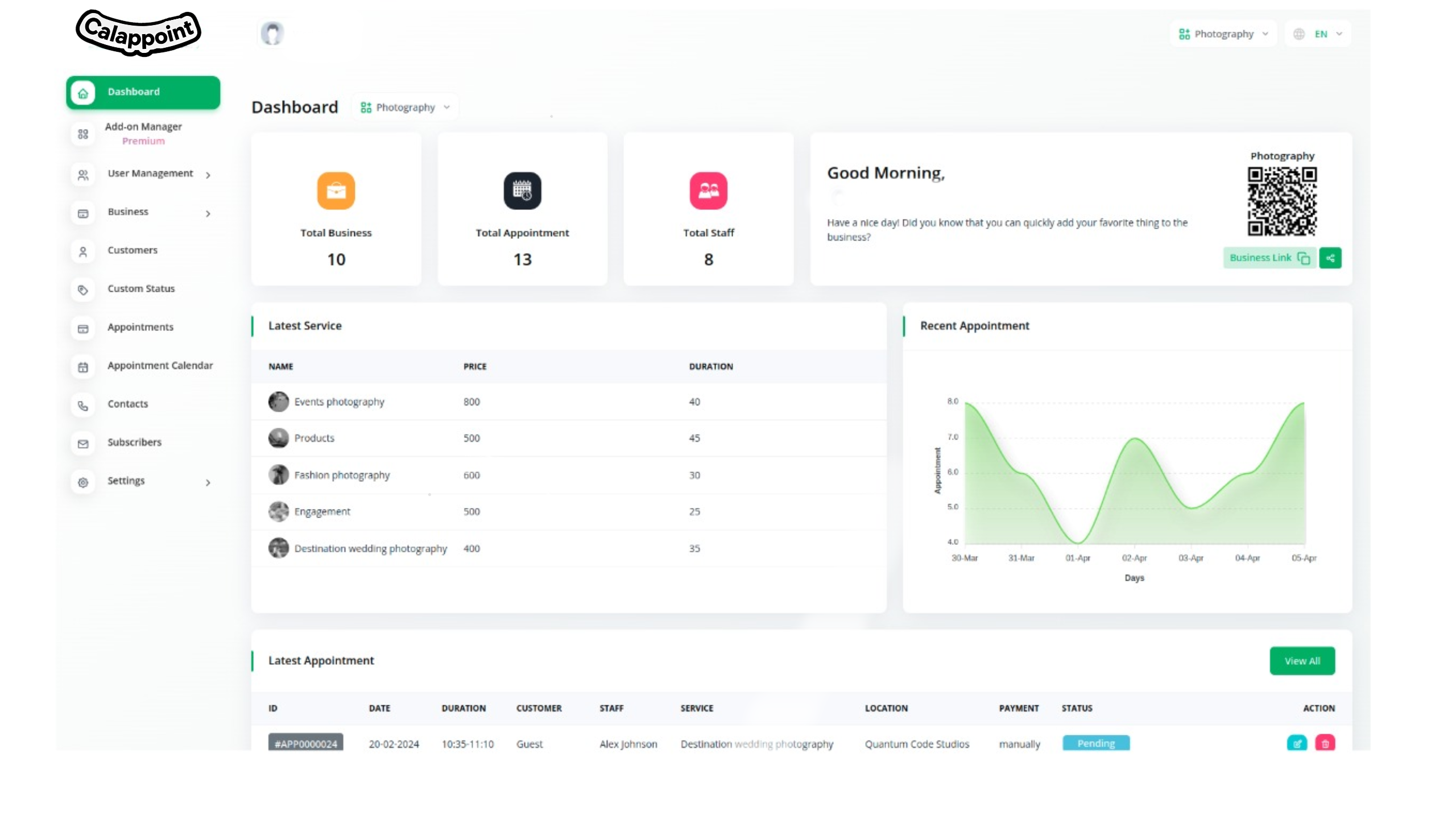Image resolution: width=1456 pixels, height=819 pixels.
Task: Click the green share icon button
Action: pos(1330,258)
